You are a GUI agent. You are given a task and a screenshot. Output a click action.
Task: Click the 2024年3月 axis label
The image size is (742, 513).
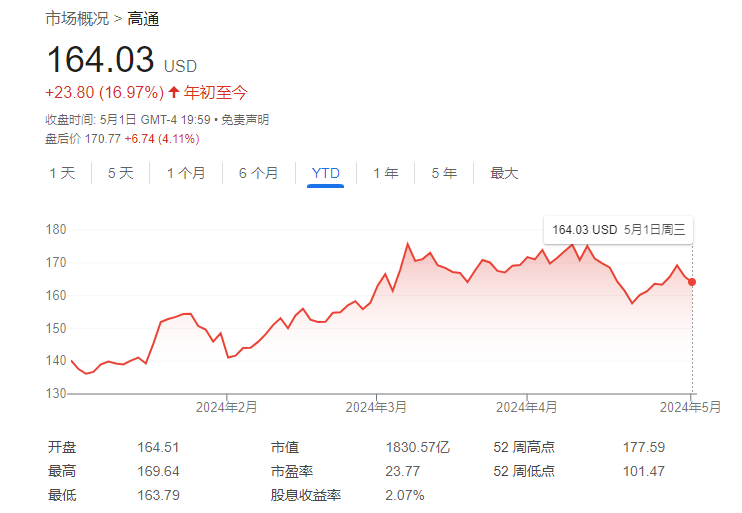click(x=376, y=407)
